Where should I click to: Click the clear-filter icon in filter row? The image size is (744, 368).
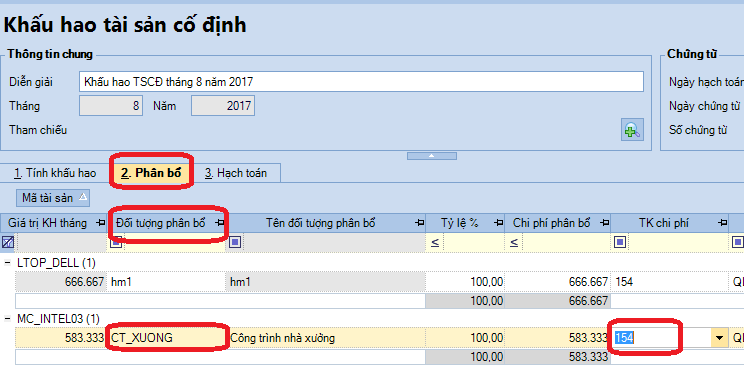(x=8, y=243)
